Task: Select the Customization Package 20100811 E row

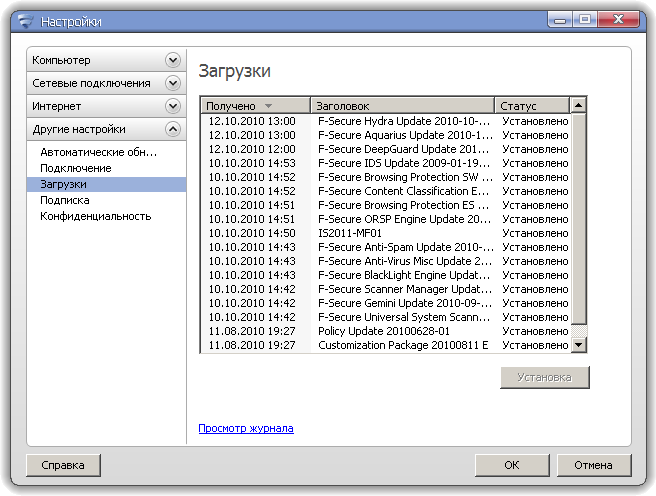Action: point(386,345)
